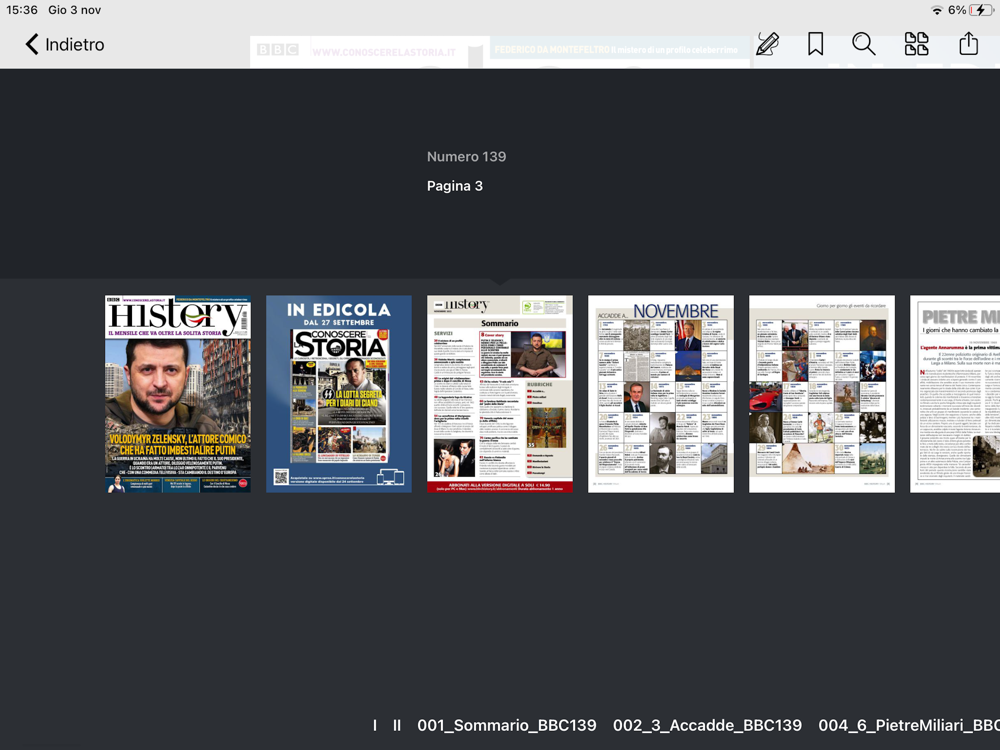
Task: Open the share menu icon
Action: coord(968,43)
